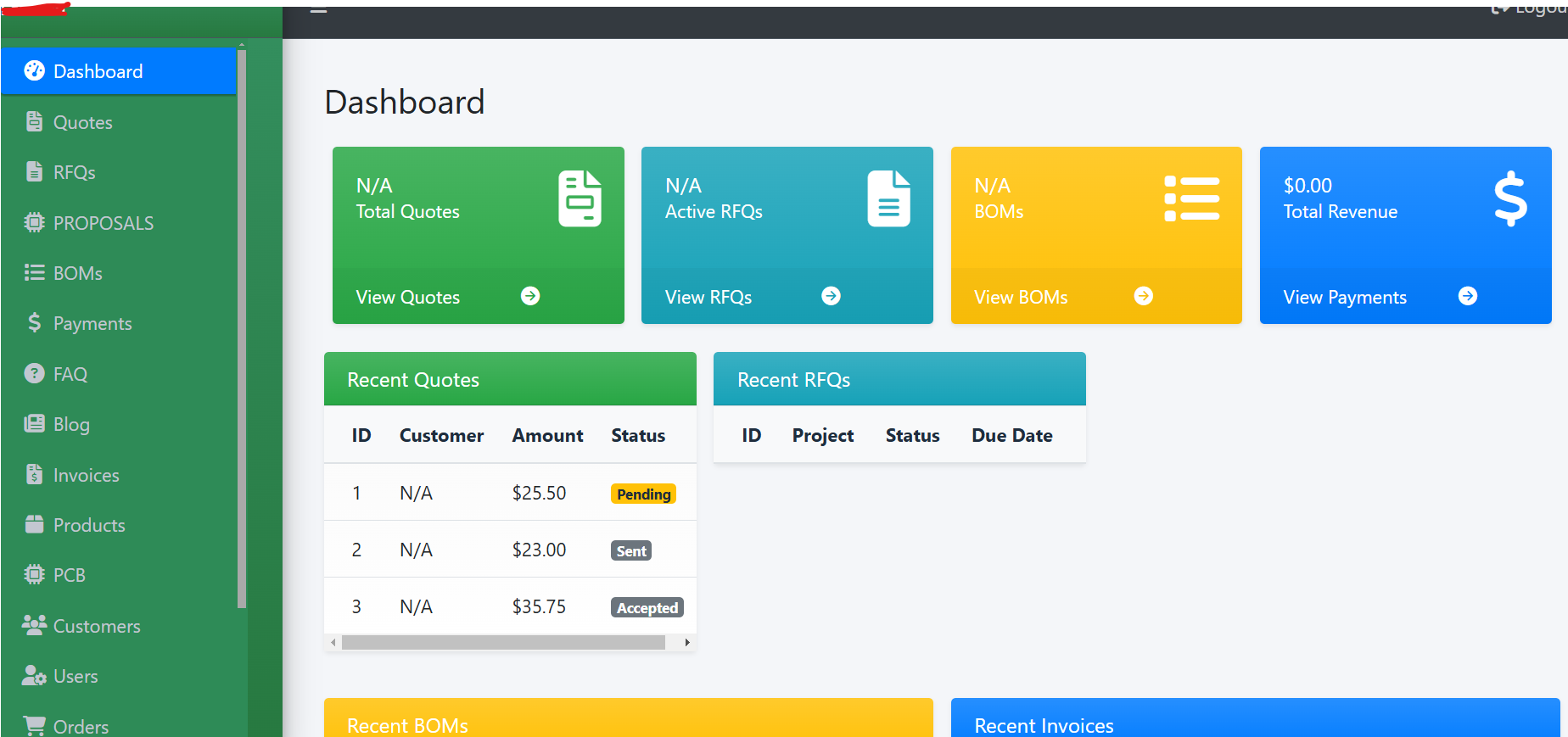Toggle the sidebar hamburger menu button
Screen dimensions: 1568x737
click(319, 11)
